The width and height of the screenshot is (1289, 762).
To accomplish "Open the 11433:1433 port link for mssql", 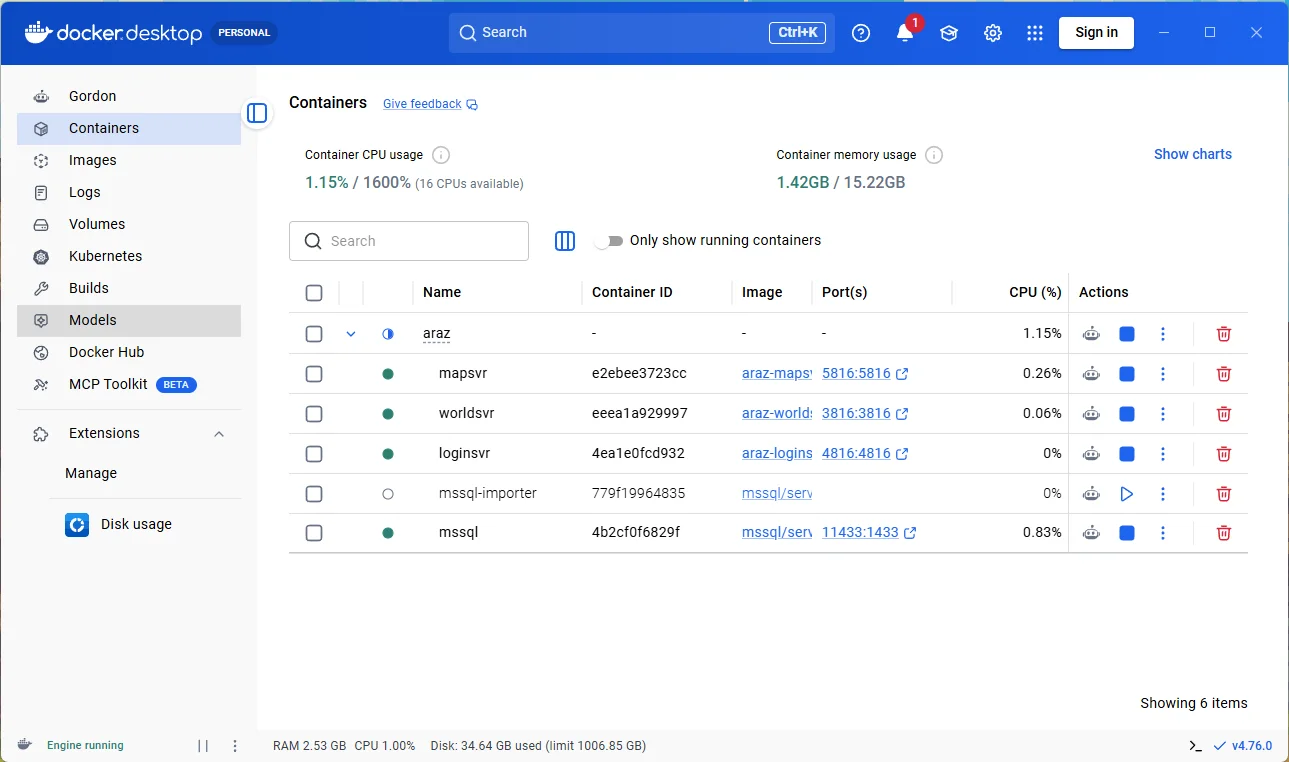I will point(869,533).
